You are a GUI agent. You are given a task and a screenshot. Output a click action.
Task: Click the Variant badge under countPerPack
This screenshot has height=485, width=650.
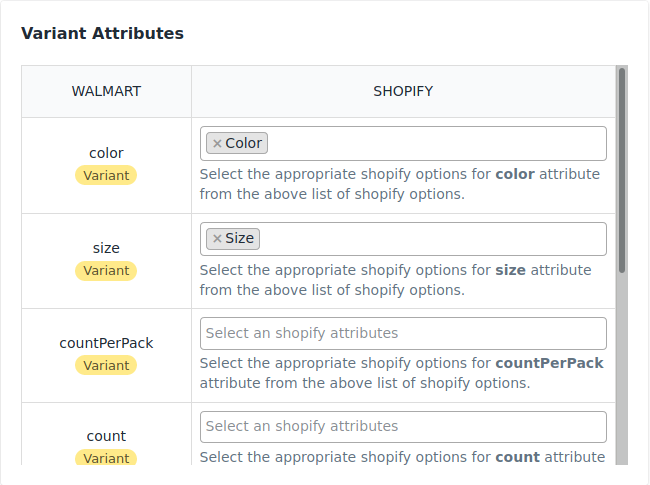[x=106, y=365]
